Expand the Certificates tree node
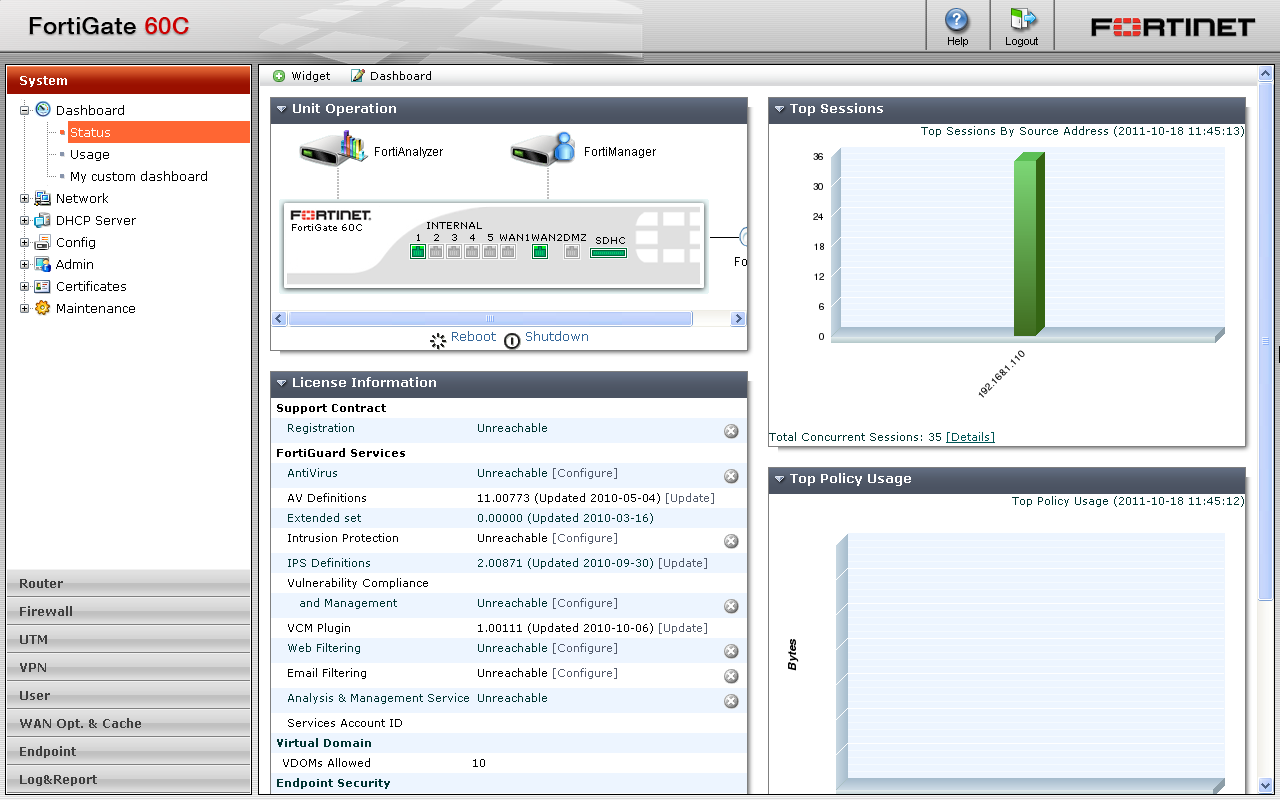Screen dimensions: 1280x800 coord(25,286)
